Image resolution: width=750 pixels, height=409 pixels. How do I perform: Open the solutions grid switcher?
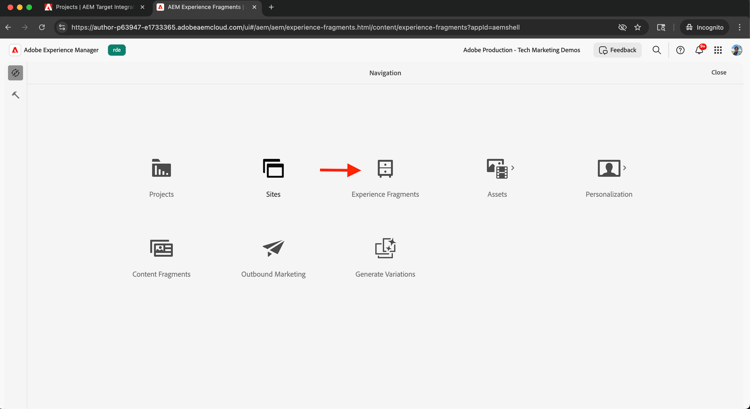[x=717, y=50]
